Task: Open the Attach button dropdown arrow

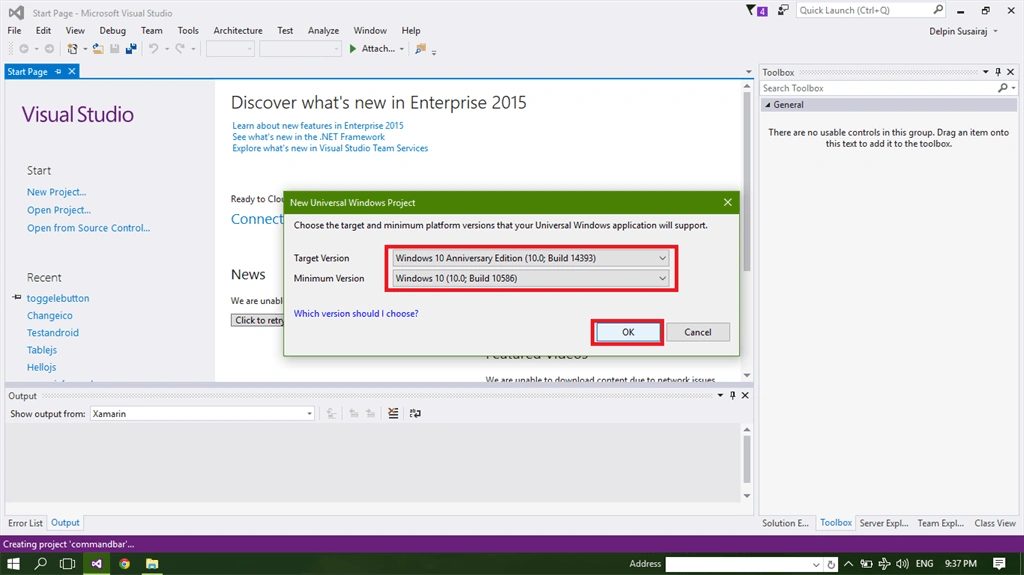Action: click(x=402, y=49)
